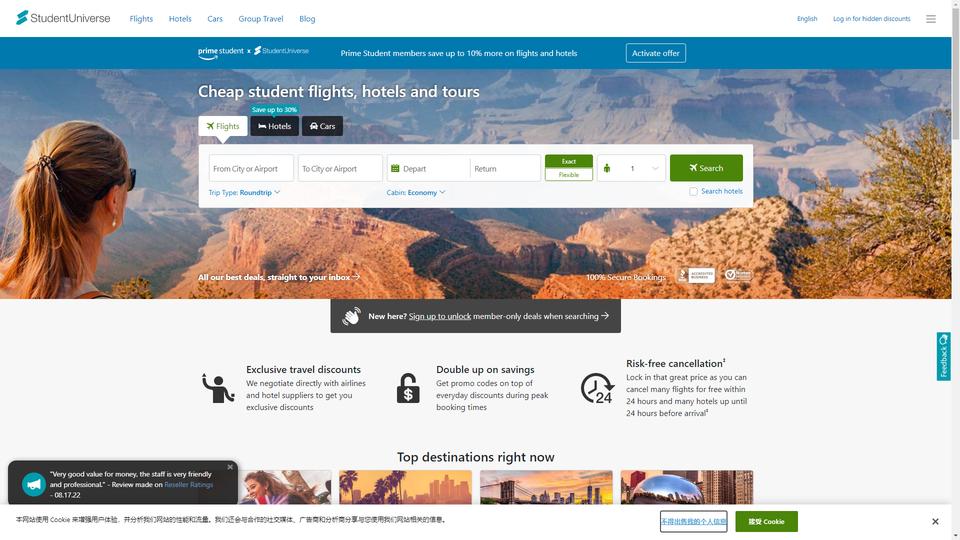Screen dimensions: 960x540
Task: Click the StudentUniverse logo
Action: coord(63,18)
